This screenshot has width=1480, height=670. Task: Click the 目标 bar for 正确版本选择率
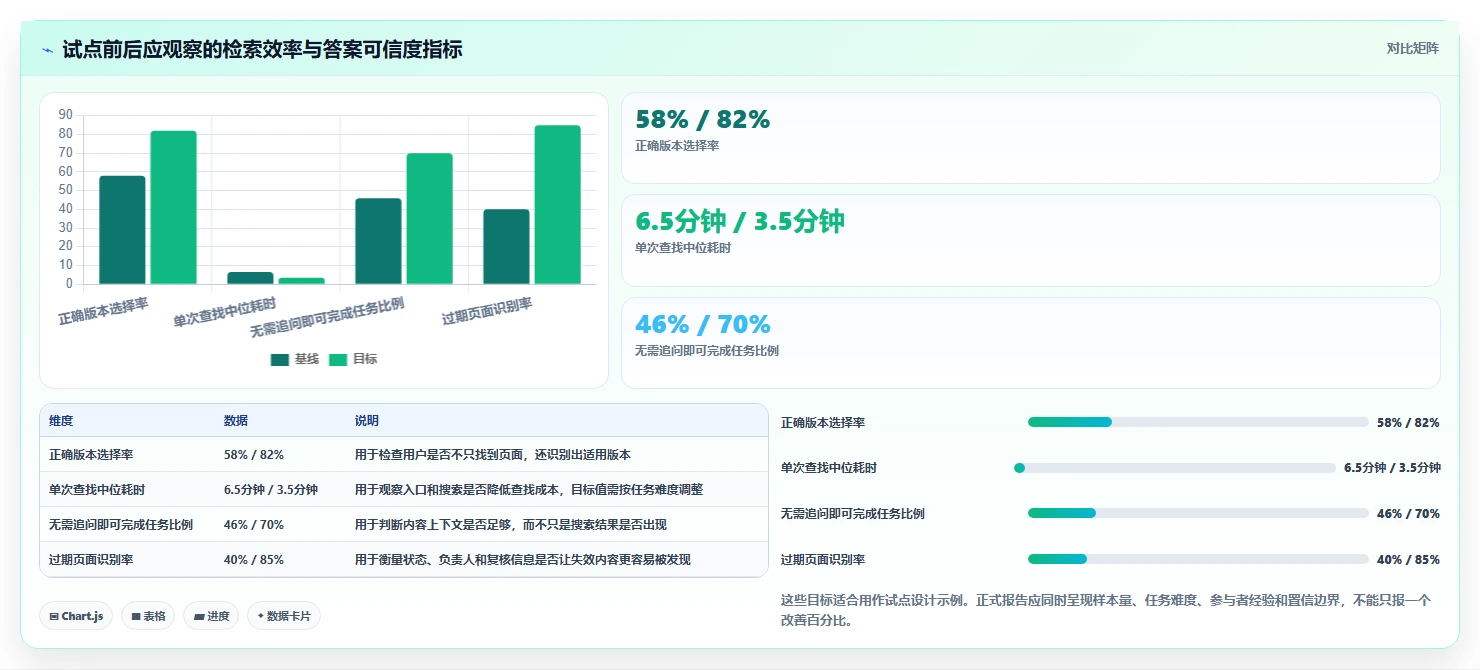point(174,207)
